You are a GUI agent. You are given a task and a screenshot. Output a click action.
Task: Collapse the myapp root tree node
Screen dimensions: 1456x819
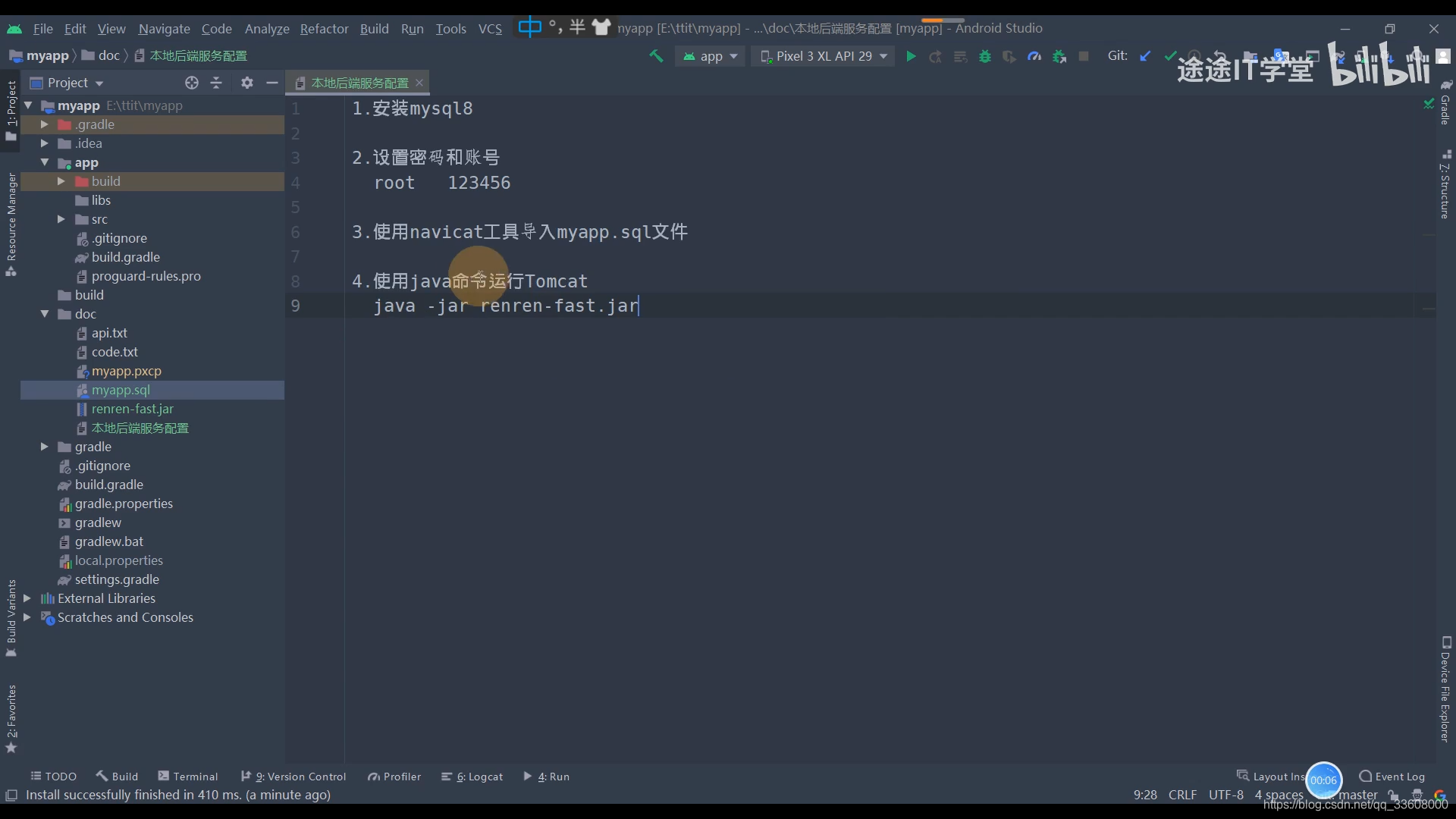pos(28,105)
